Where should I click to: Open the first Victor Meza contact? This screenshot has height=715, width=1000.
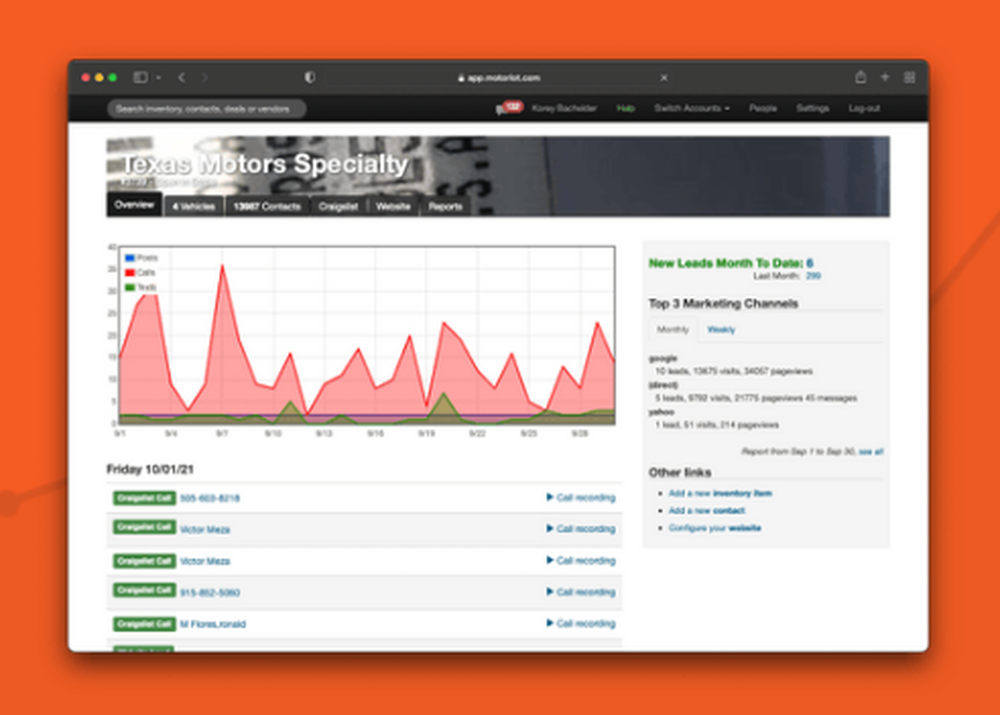click(x=205, y=530)
